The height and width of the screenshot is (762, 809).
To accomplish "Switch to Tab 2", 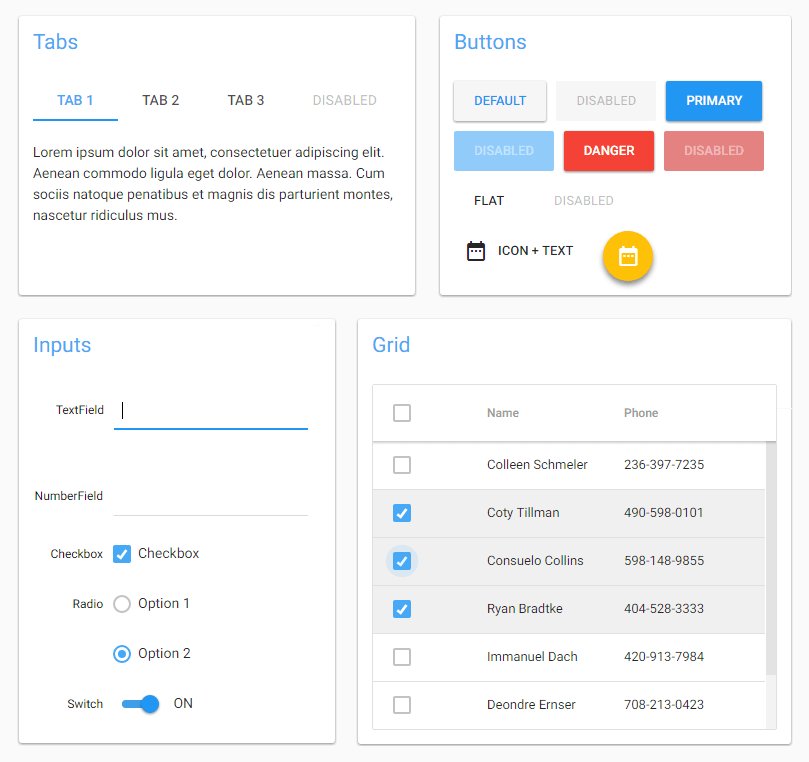I will 160,100.
